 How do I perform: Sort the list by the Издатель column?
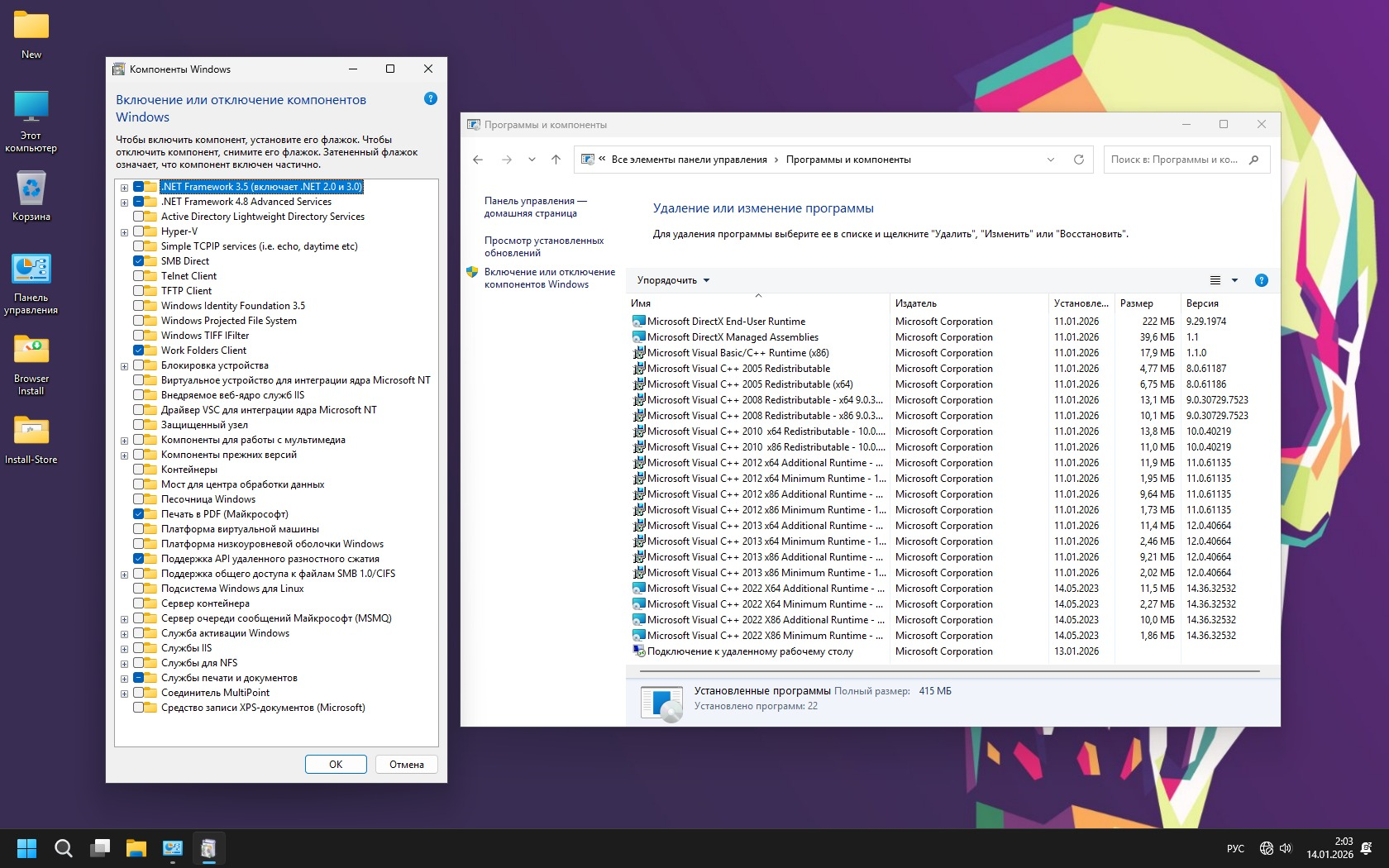[x=916, y=303]
